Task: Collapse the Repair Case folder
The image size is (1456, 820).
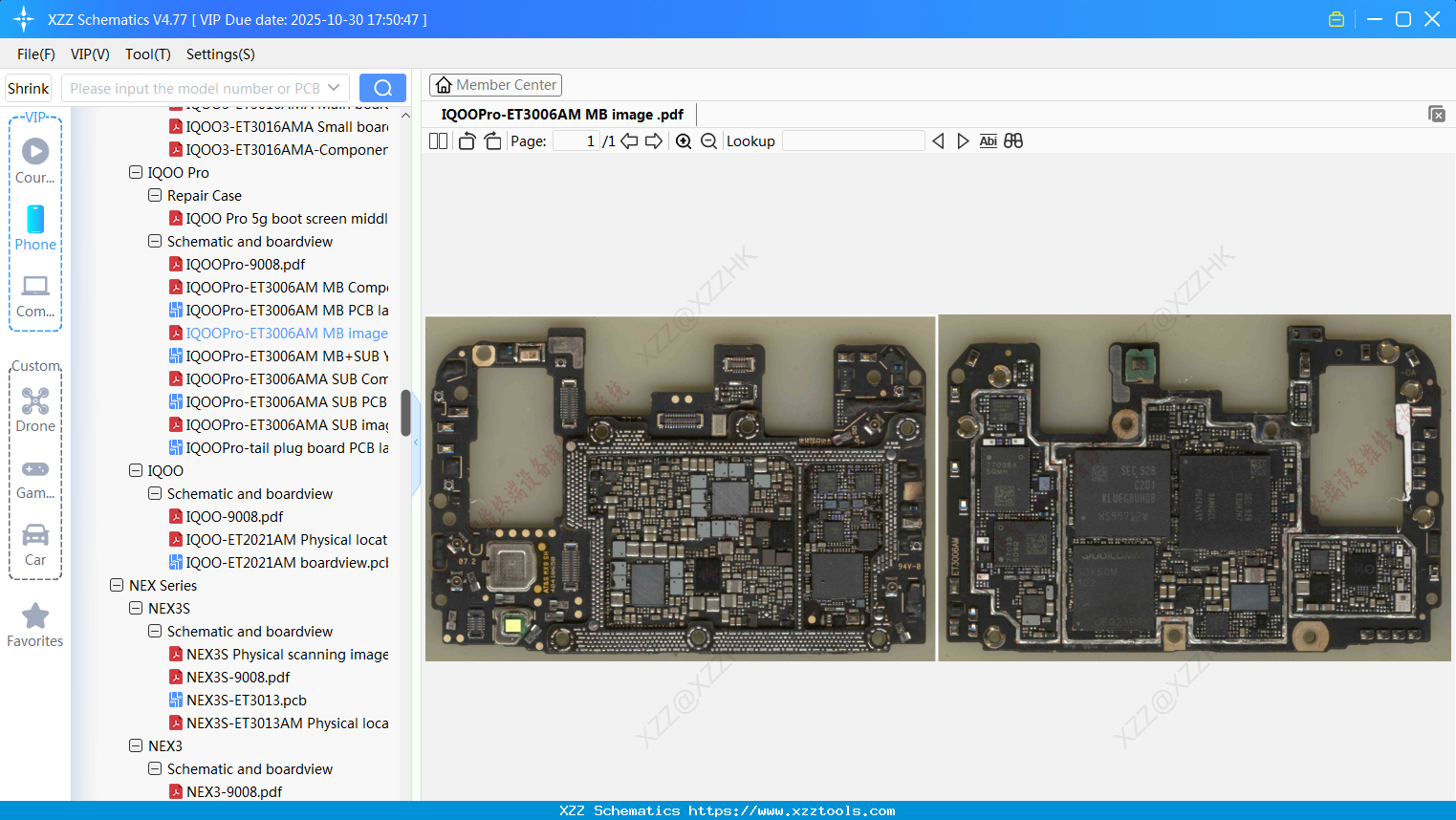Action: (155, 196)
